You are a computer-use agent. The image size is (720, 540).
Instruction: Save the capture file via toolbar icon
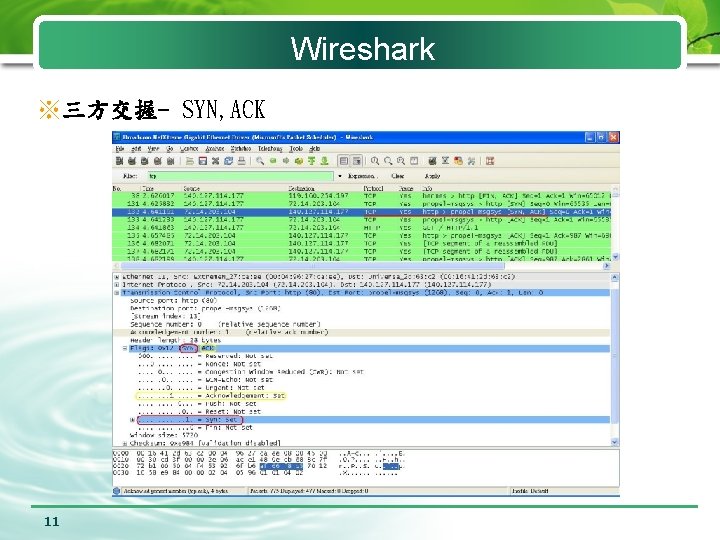coord(202,161)
